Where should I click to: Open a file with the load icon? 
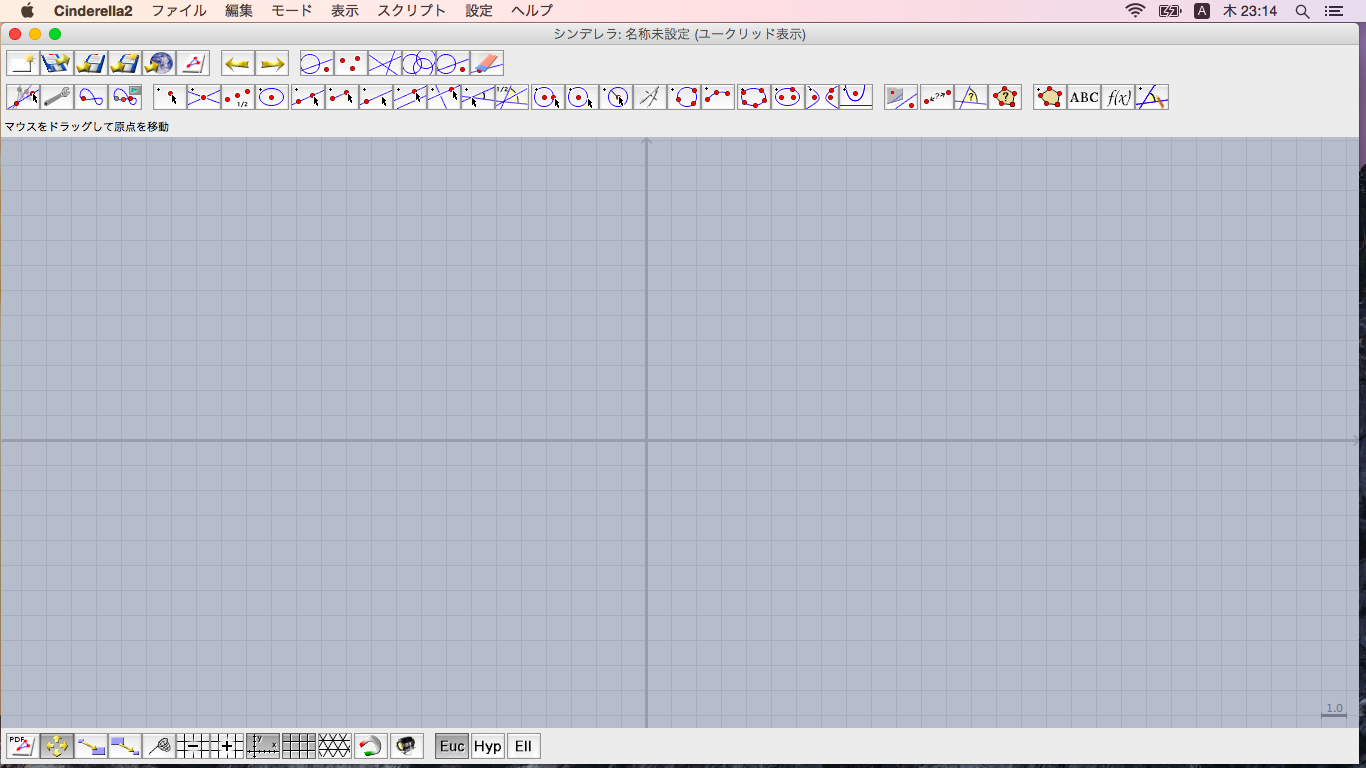(x=57, y=63)
